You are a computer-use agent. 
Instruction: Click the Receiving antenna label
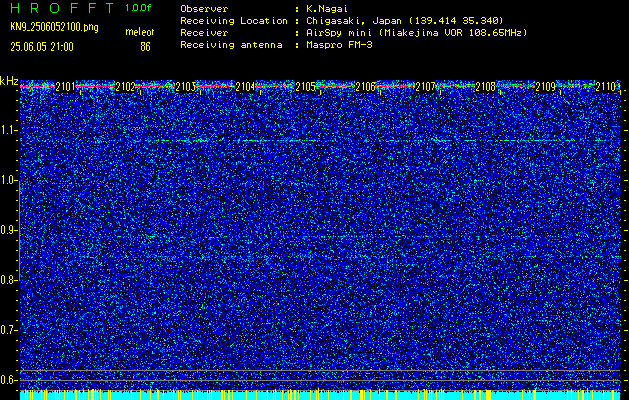click(231, 45)
